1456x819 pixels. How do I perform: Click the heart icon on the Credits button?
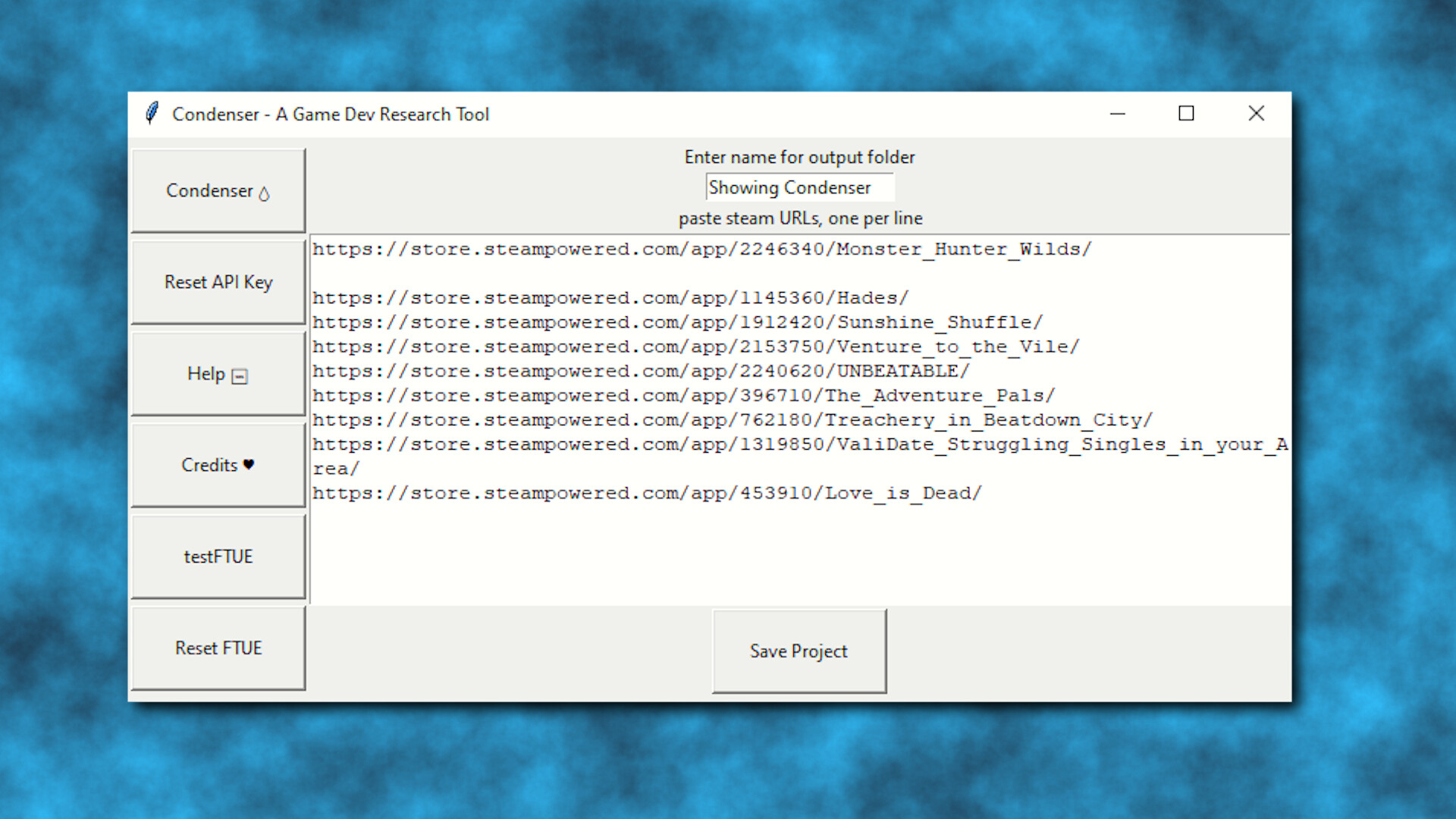(249, 465)
